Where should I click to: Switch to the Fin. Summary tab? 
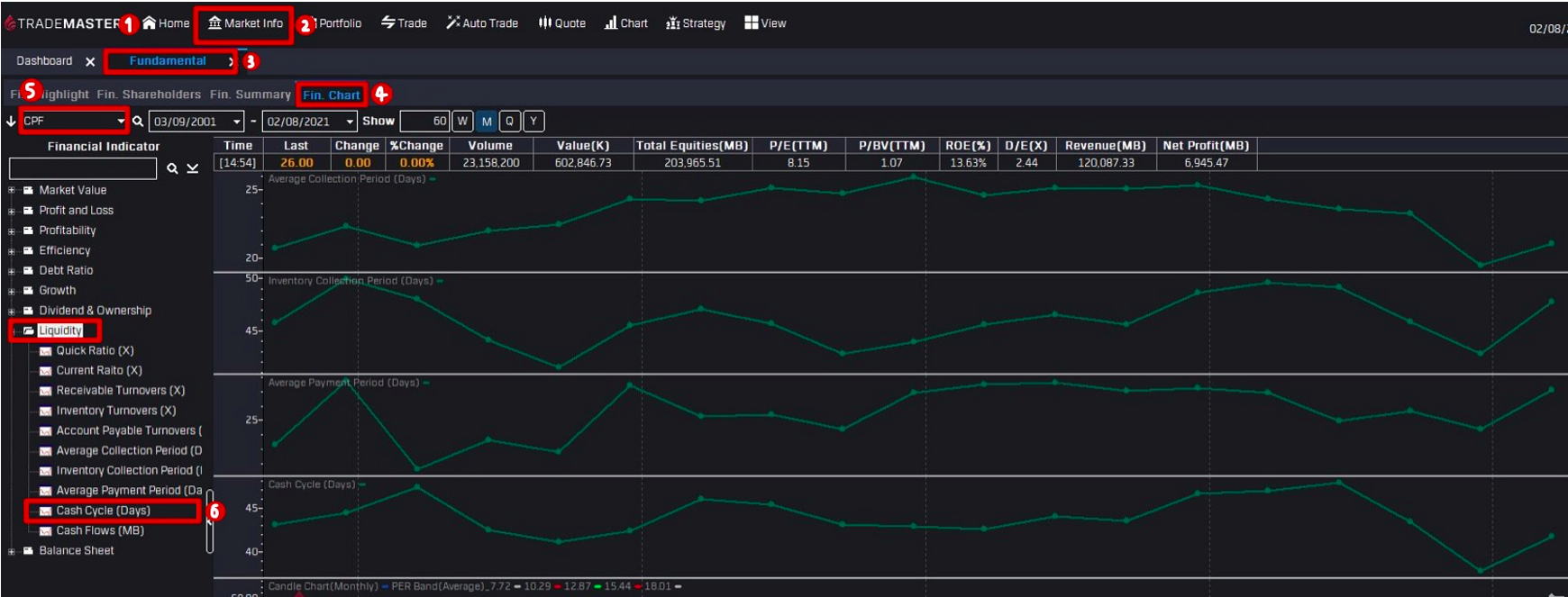pos(250,95)
